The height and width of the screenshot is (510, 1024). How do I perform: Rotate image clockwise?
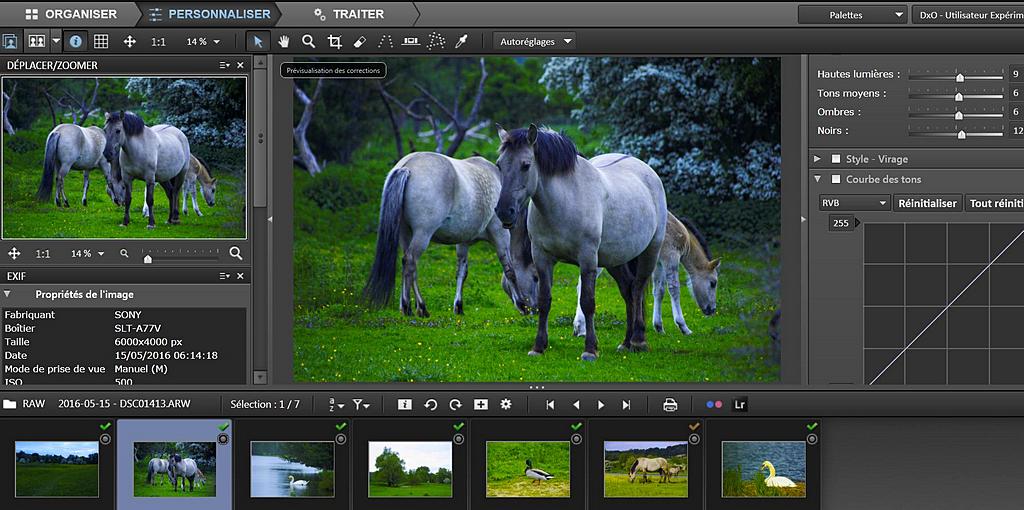pyautogui.click(x=455, y=404)
